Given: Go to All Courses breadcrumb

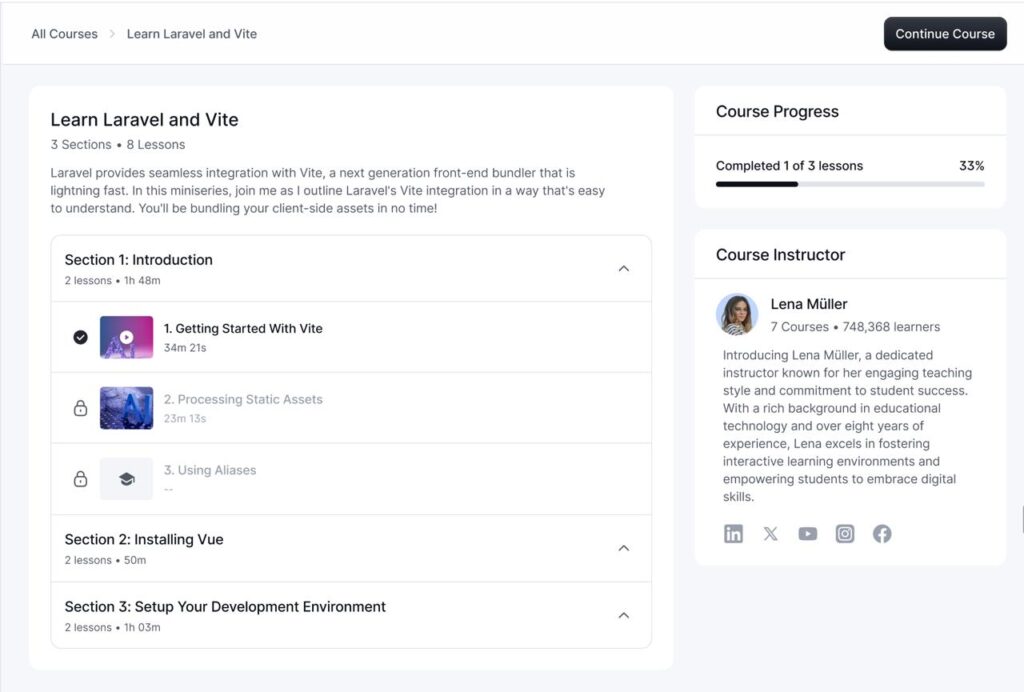Looking at the screenshot, I should (64, 34).
